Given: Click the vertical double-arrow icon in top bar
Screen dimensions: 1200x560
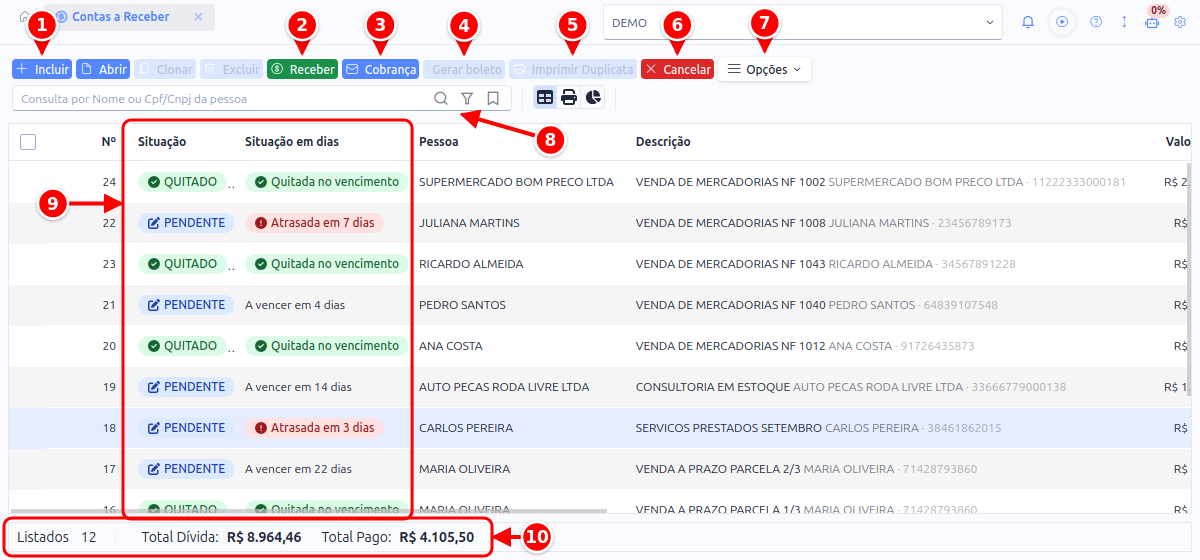Looking at the screenshot, I should 1124,22.
